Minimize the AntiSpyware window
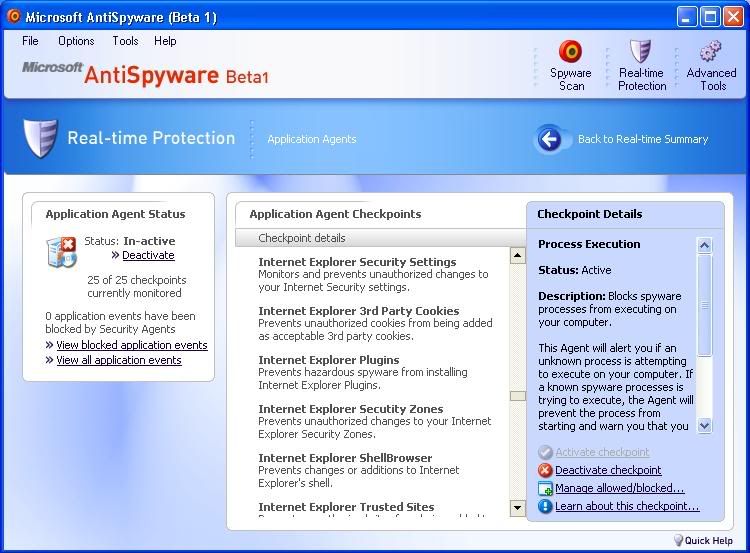The width and height of the screenshot is (750, 553). pos(686,17)
